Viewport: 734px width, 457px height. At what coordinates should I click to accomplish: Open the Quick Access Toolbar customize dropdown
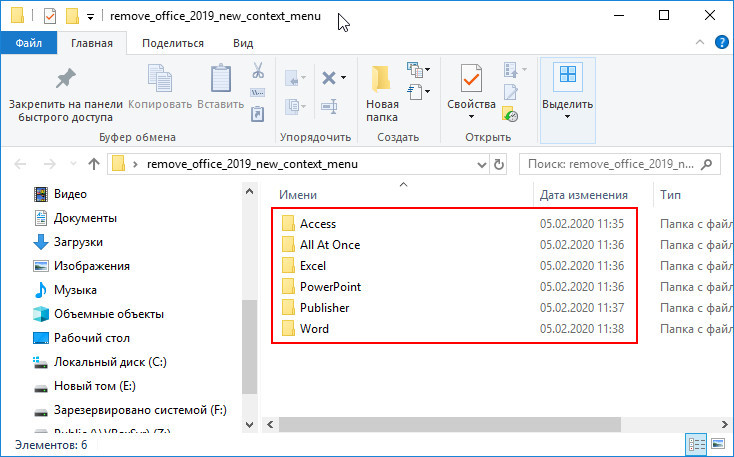(90, 17)
